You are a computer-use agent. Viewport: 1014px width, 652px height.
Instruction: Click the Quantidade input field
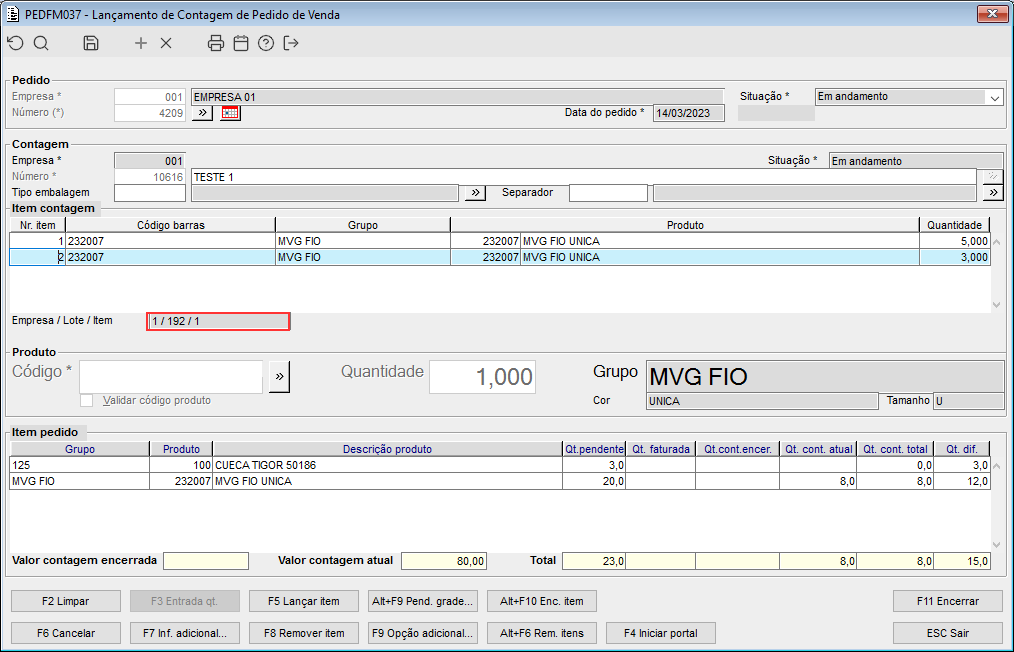[482, 377]
